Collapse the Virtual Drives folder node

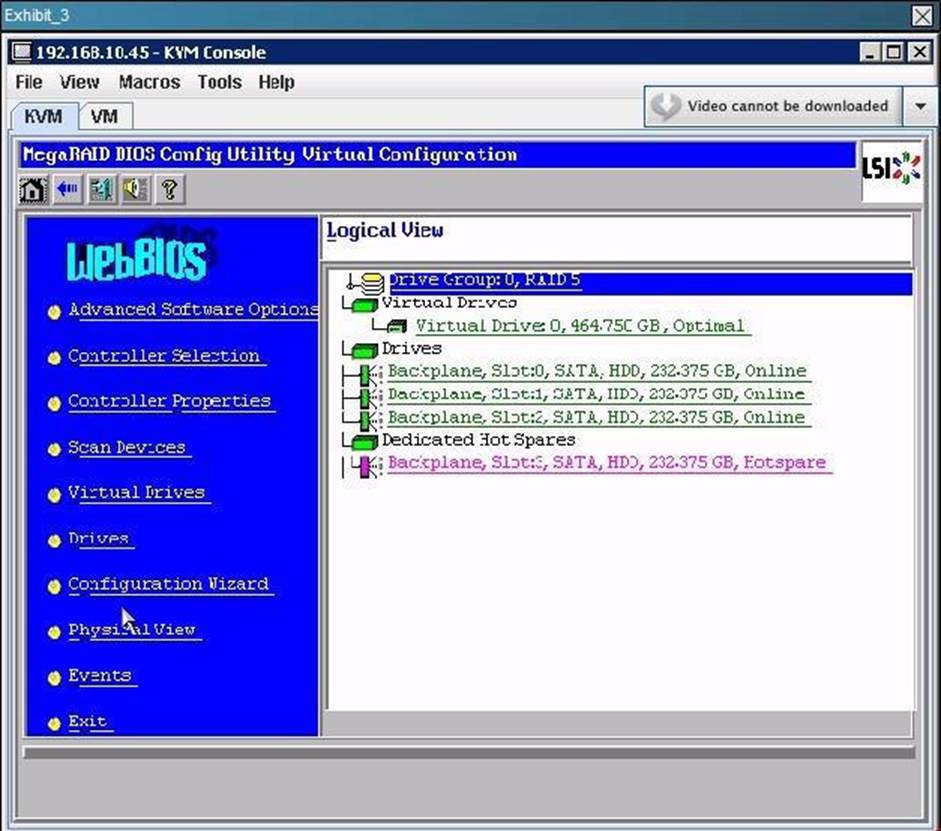pyautogui.click(x=359, y=303)
